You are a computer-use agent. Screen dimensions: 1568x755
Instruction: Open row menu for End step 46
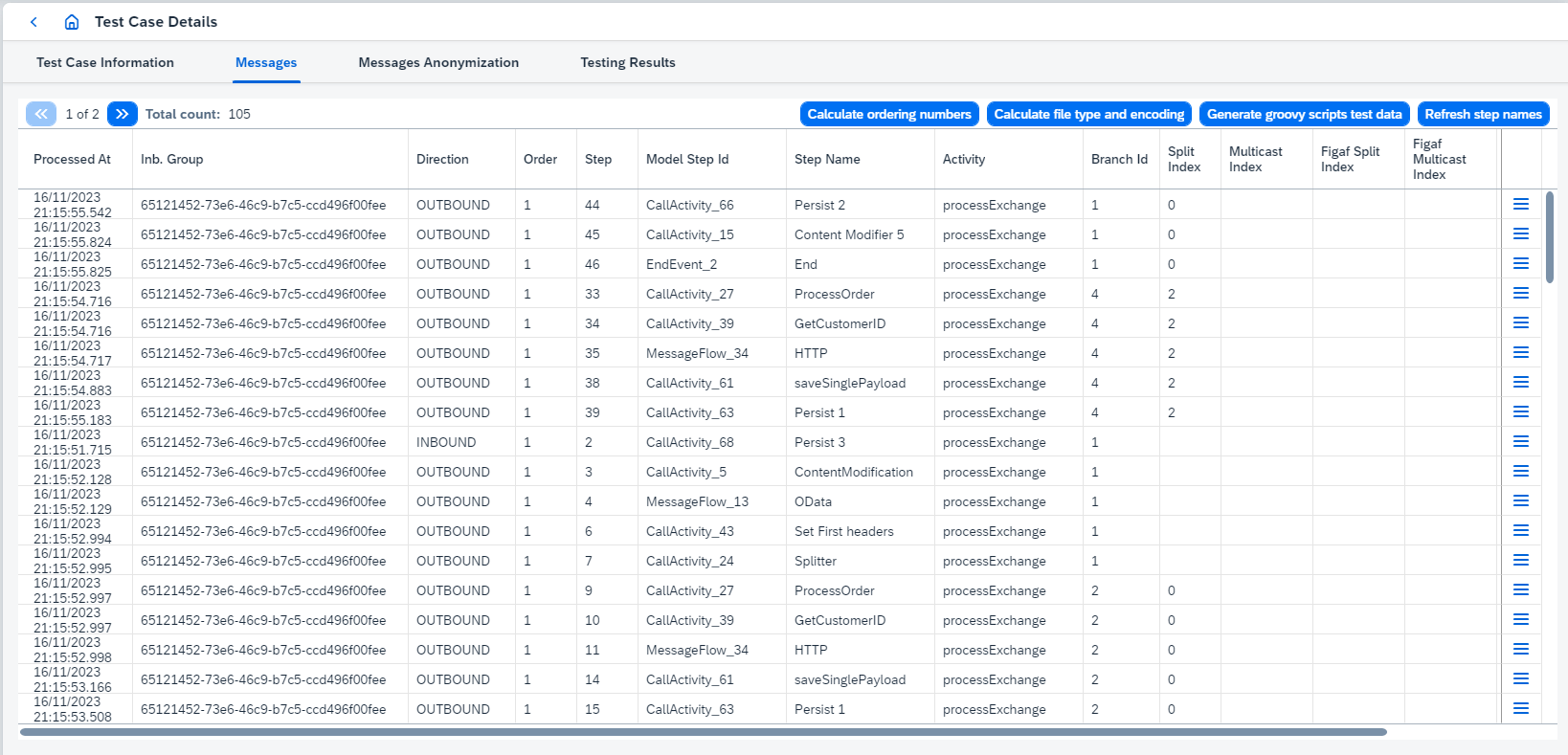(x=1521, y=264)
